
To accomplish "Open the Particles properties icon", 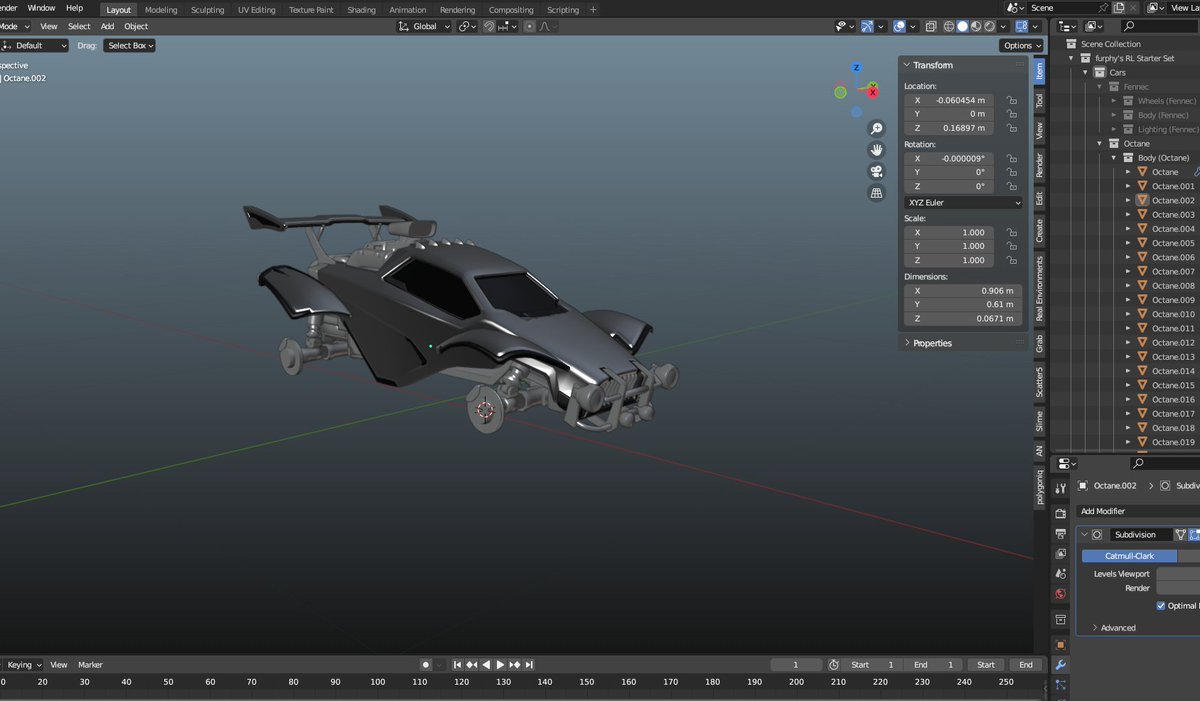I will pos(1061,686).
